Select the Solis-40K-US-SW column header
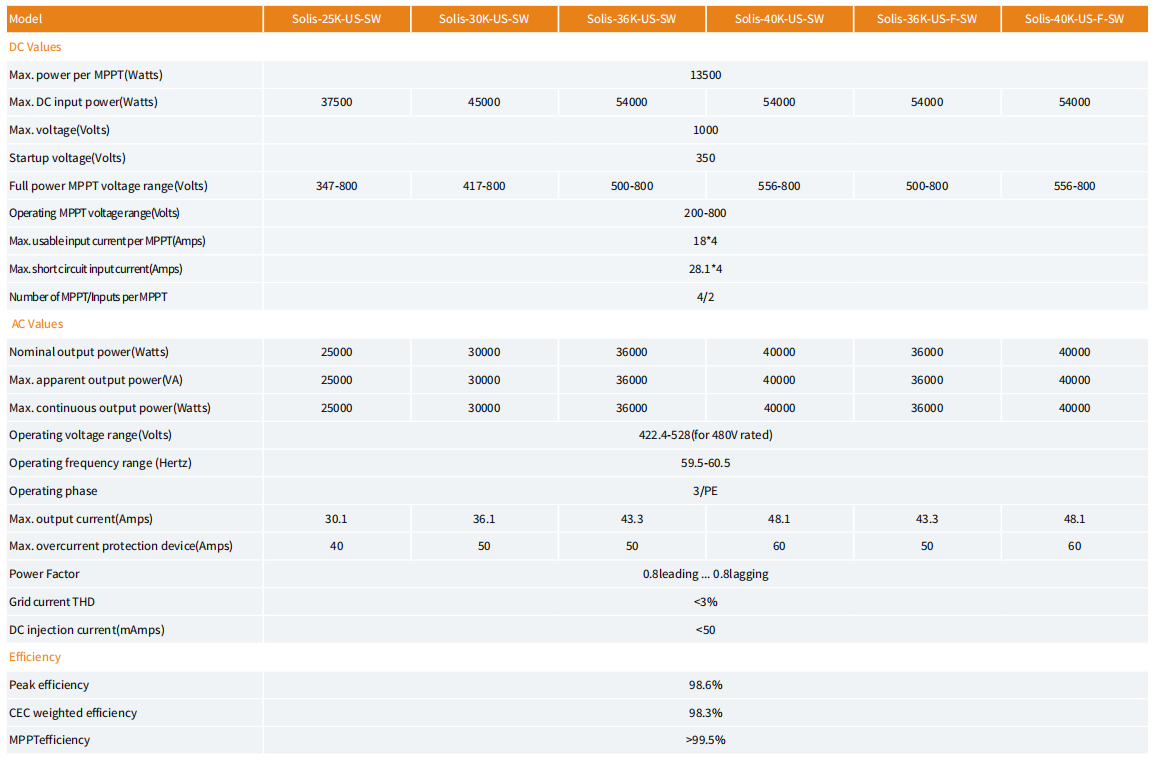The height and width of the screenshot is (760, 1160). 779,19
